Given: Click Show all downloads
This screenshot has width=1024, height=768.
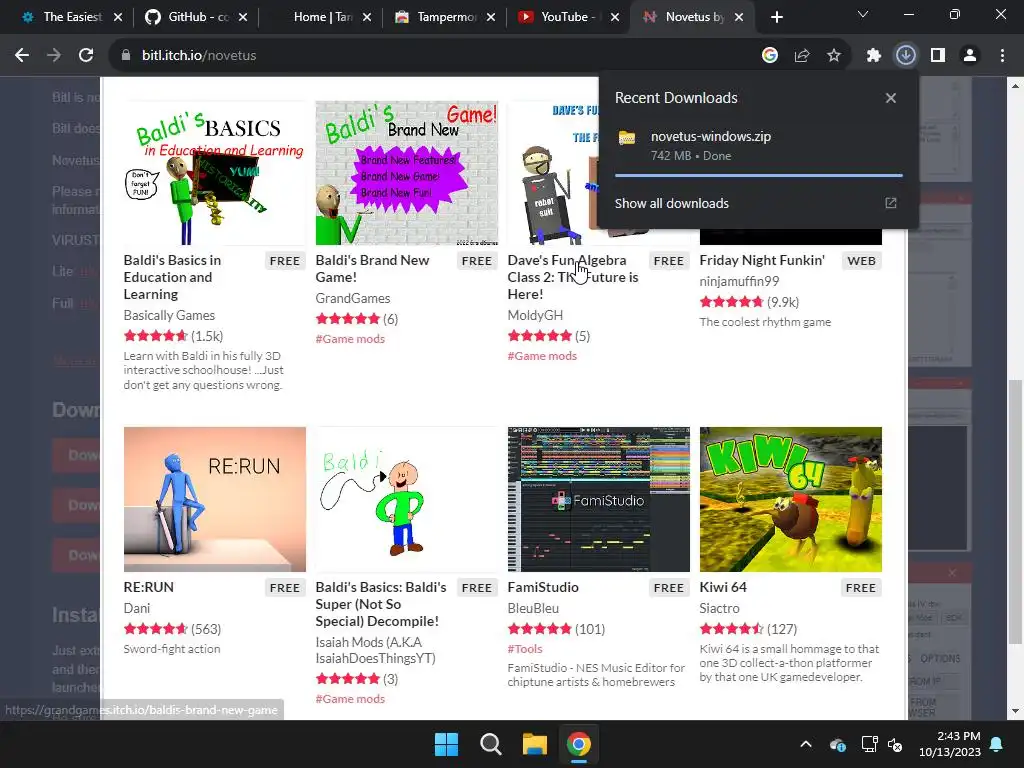Looking at the screenshot, I should pos(671,203).
